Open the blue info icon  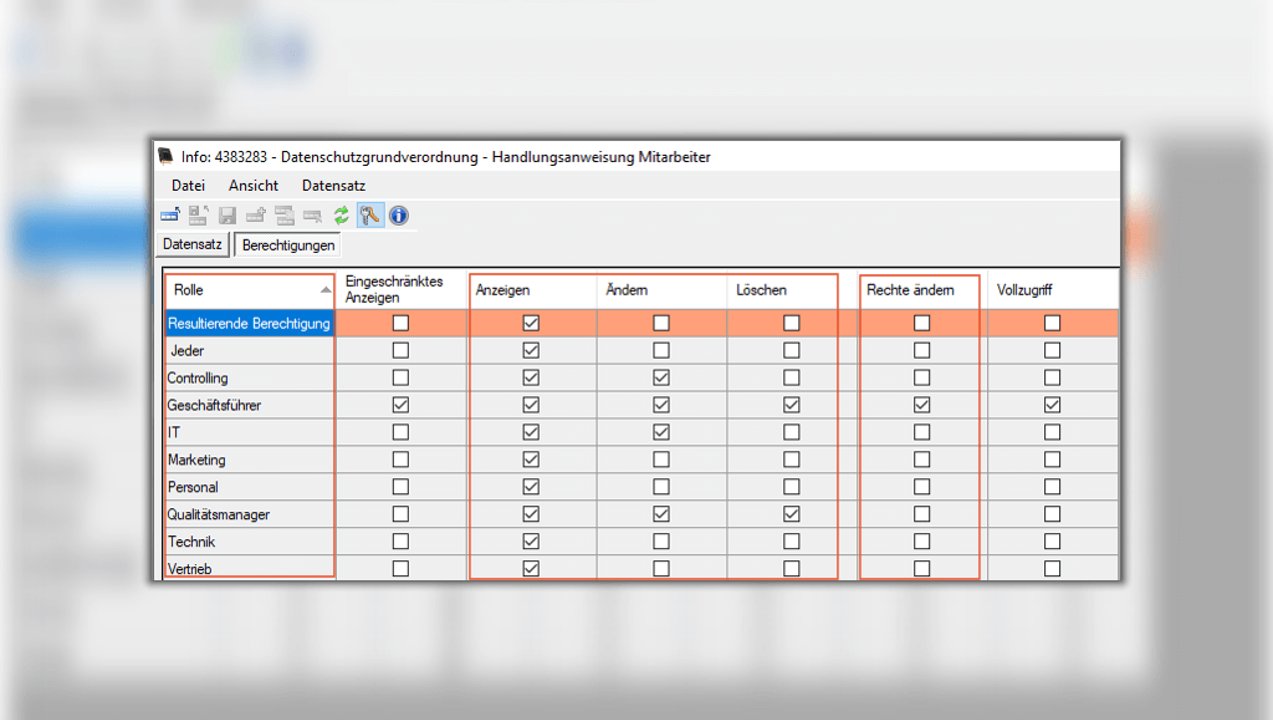coord(399,215)
